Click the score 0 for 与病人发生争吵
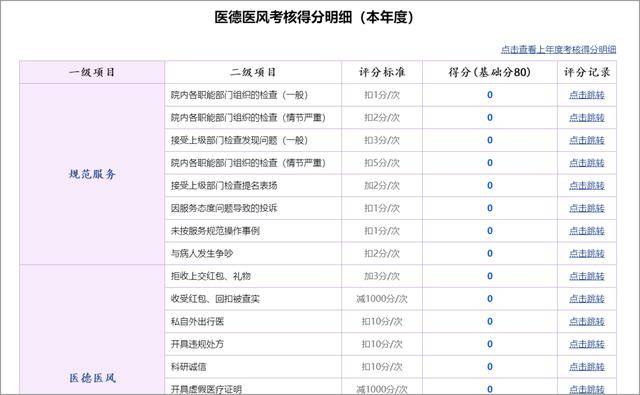This screenshot has height=395, width=640. tap(490, 254)
